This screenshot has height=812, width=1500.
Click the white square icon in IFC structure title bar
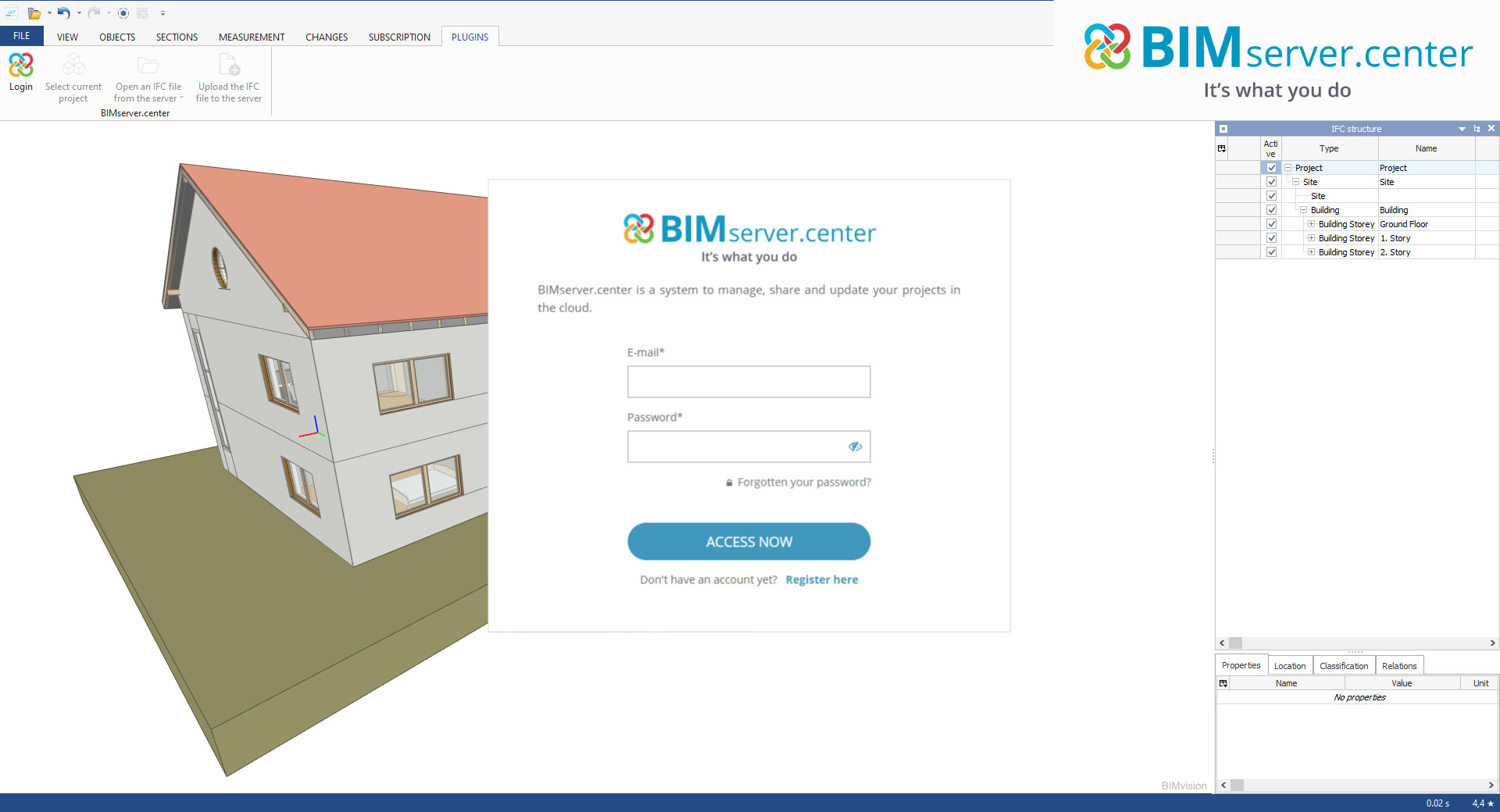click(1223, 129)
